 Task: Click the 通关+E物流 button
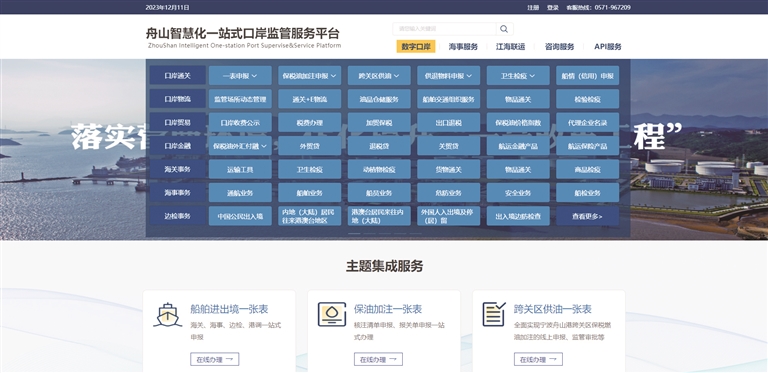pos(310,99)
